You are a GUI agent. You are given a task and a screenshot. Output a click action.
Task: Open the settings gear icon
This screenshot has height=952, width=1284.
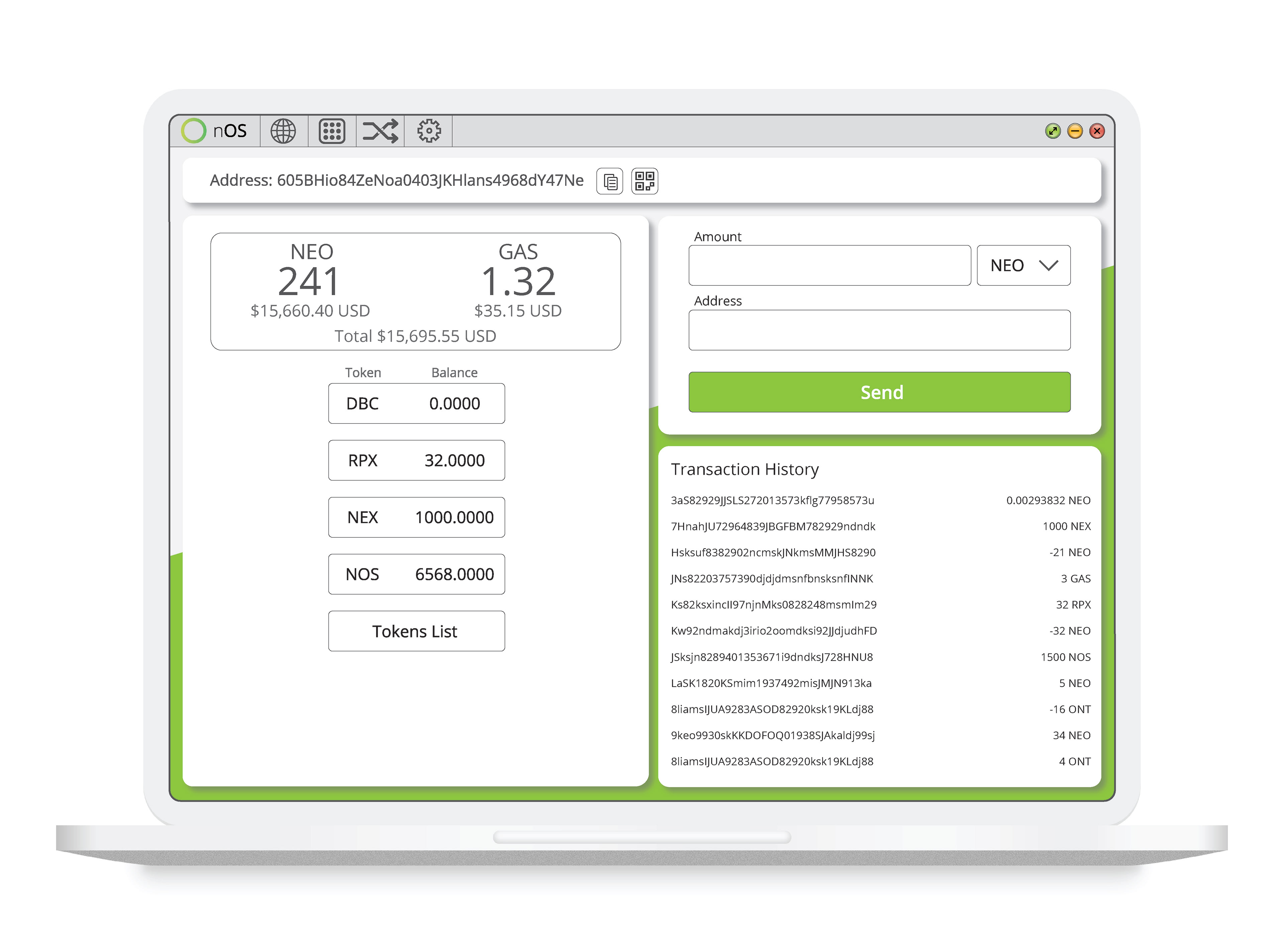point(429,131)
